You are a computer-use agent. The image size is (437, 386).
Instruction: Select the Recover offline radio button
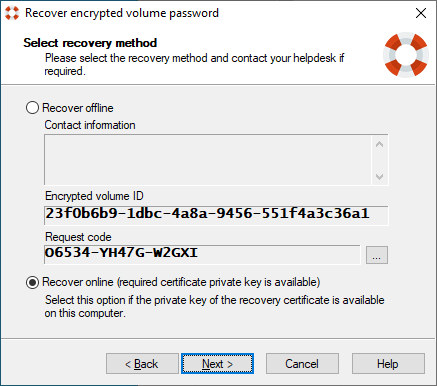[32, 108]
